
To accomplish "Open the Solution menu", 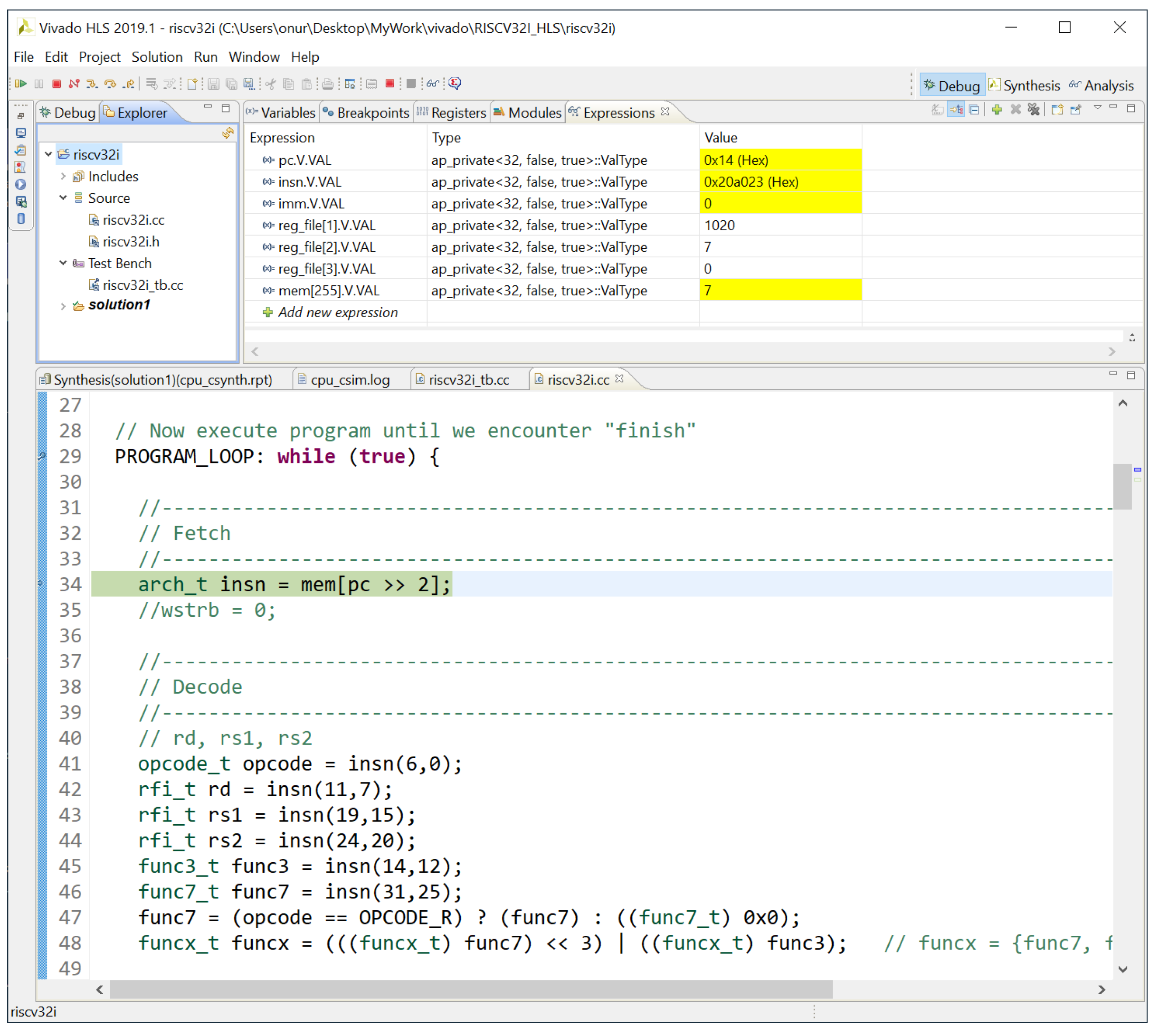I will [157, 57].
